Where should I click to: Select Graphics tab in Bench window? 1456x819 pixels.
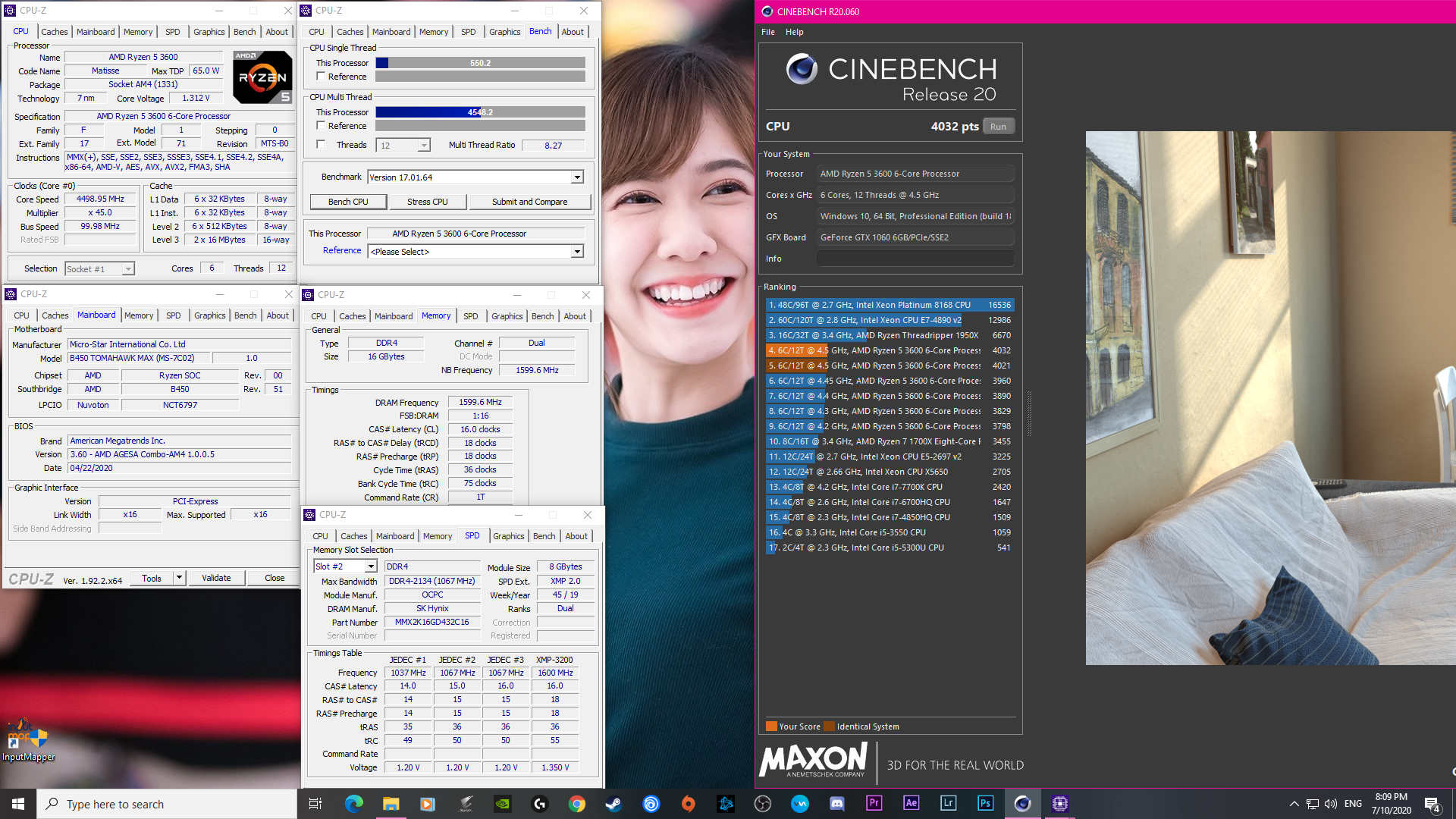[504, 32]
